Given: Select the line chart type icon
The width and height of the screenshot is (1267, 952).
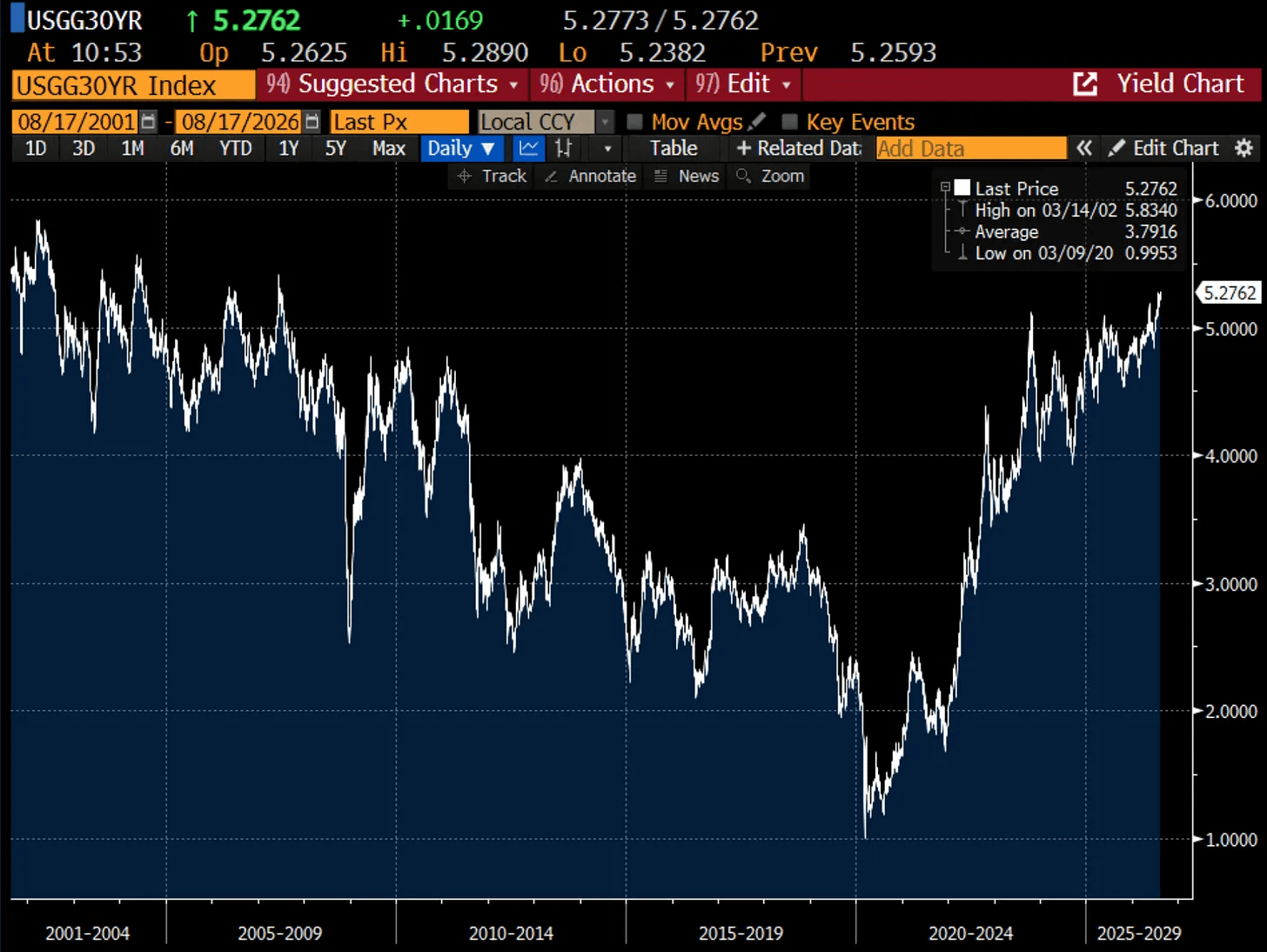Looking at the screenshot, I should (x=528, y=149).
